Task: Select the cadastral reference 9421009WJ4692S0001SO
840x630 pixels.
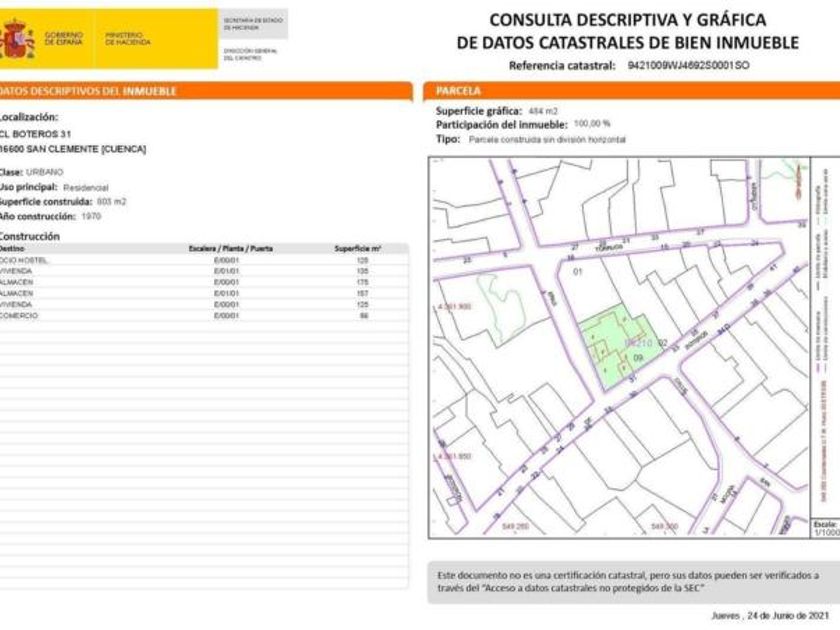Action: (688, 65)
